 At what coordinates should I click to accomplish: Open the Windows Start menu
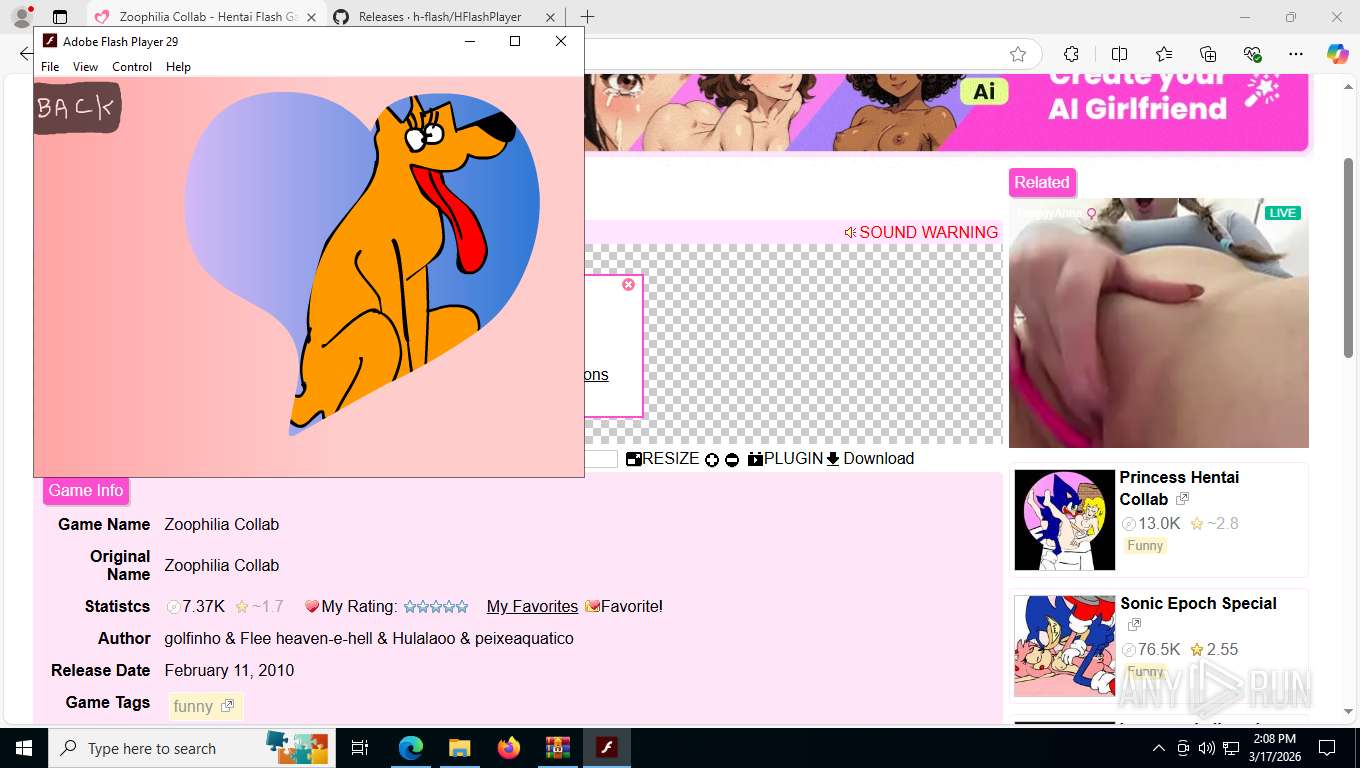pos(23,748)
